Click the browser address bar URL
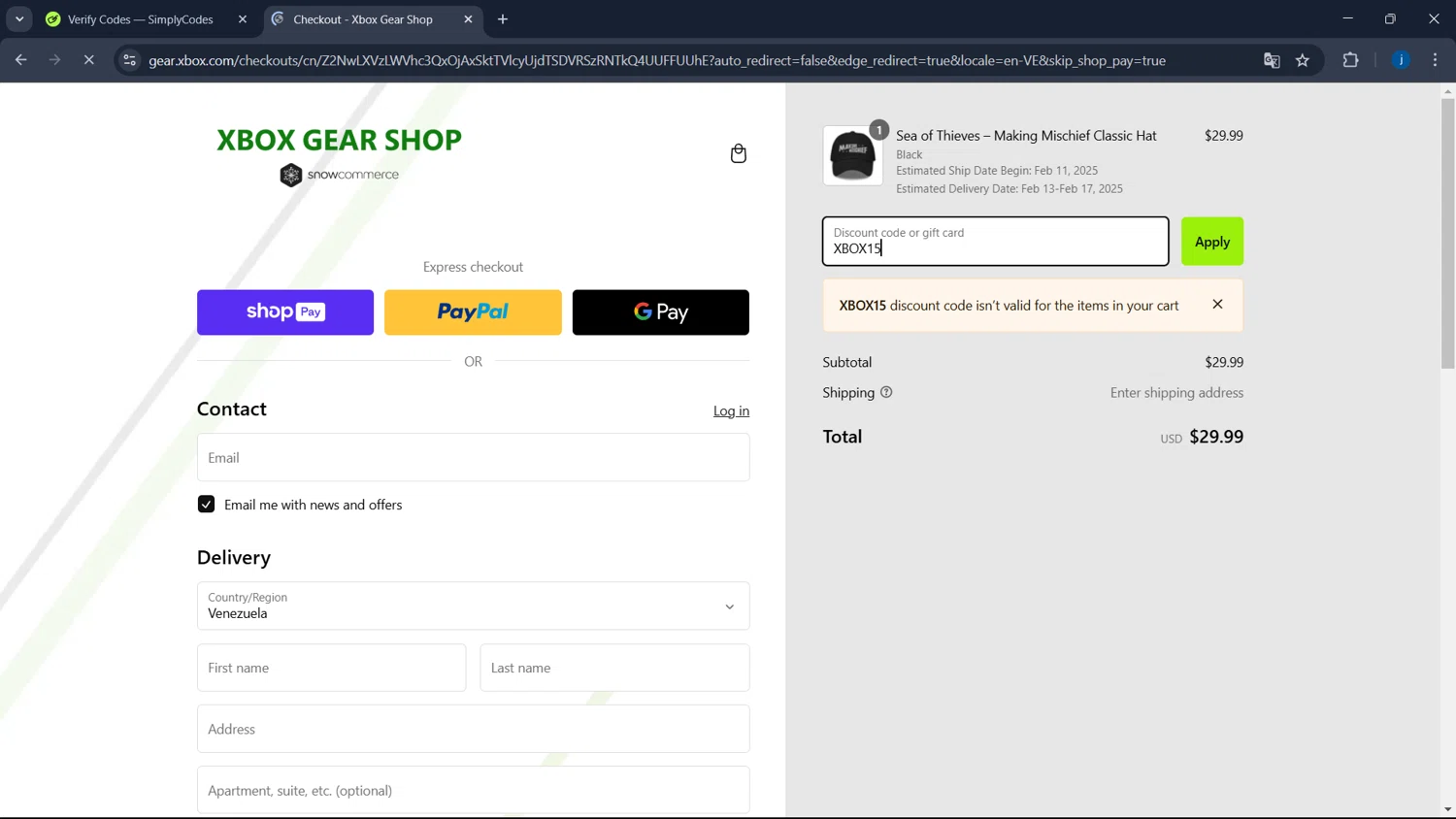1456x819 pixels. [657, 60]
